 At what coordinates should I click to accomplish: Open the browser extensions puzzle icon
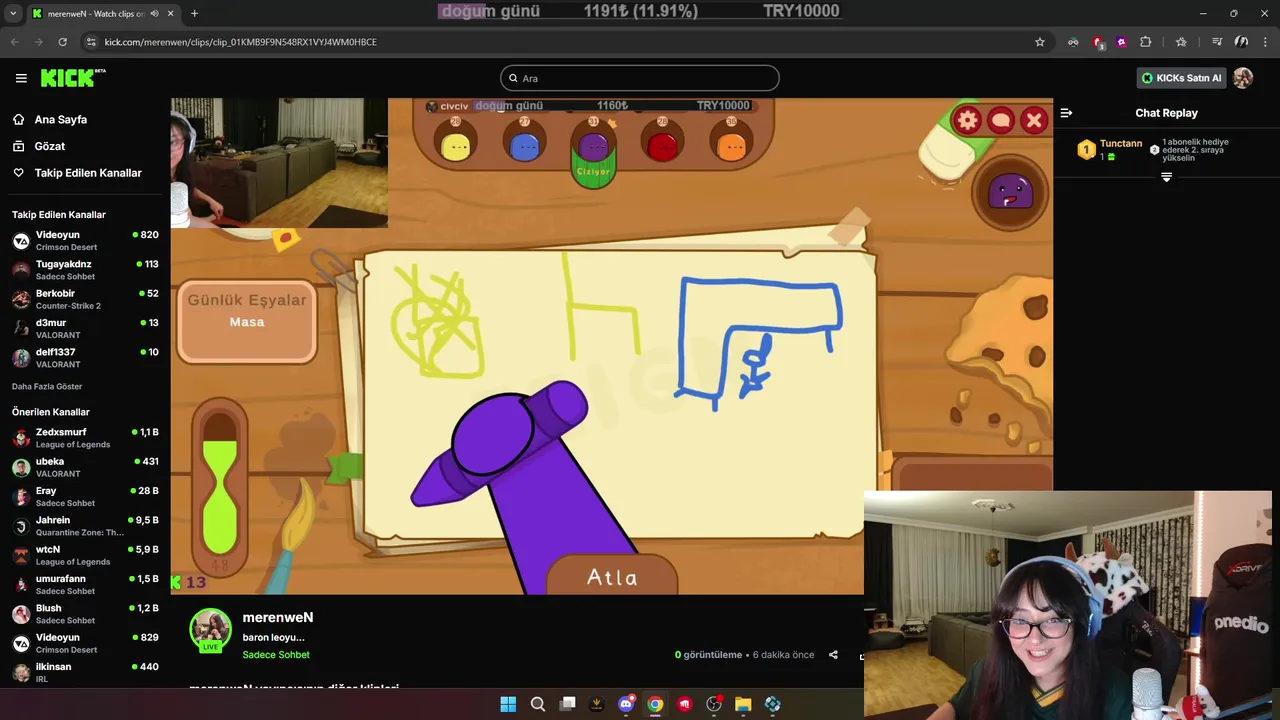pyautogui.click(x=1146, y=42)
